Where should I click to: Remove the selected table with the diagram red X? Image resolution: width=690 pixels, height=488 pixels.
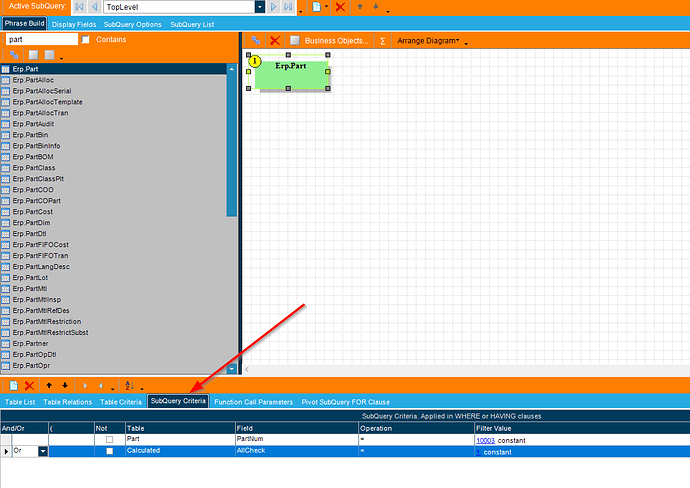click(x=275, y=40)
